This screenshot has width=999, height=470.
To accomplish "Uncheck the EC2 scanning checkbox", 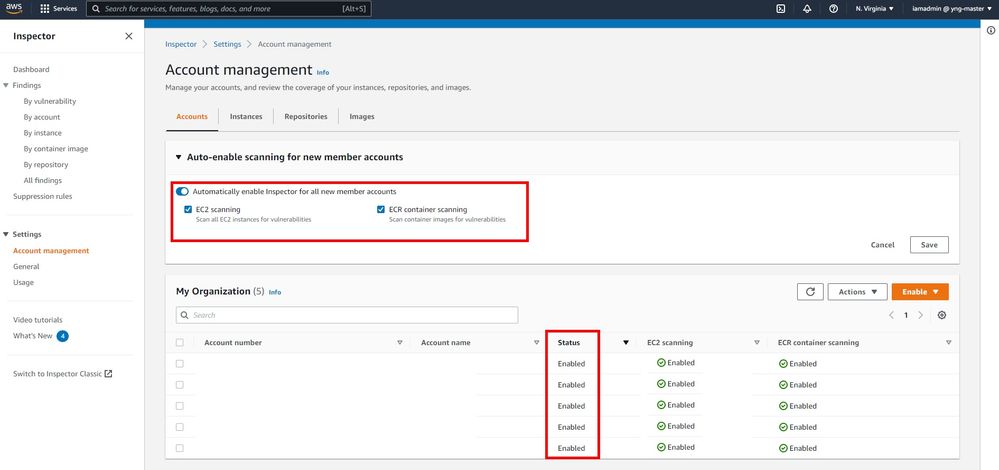I will pyautogui.click(x=188, y=209).
